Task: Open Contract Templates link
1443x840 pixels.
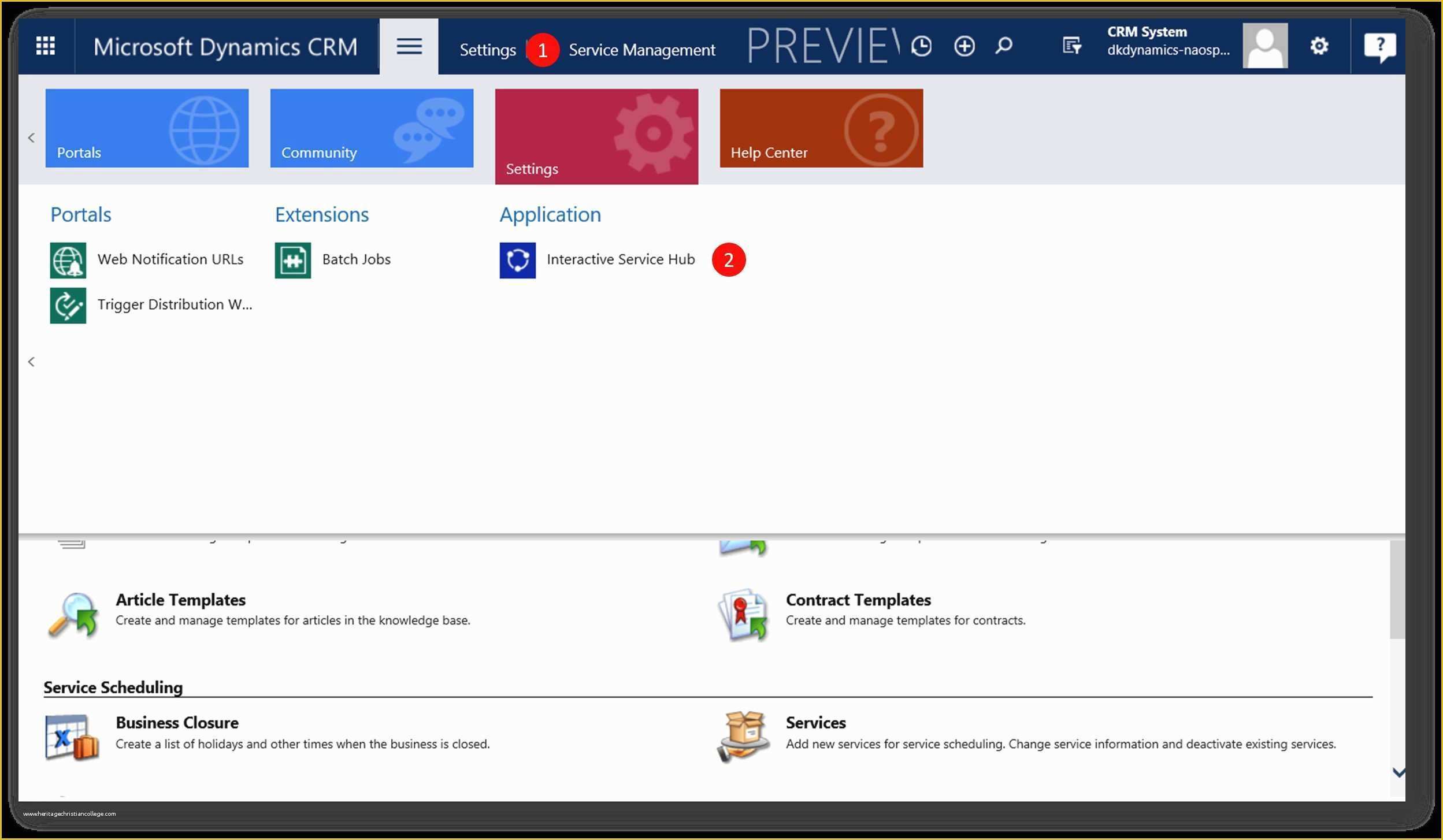Action: pyautogui.click(x=858, y=600)
